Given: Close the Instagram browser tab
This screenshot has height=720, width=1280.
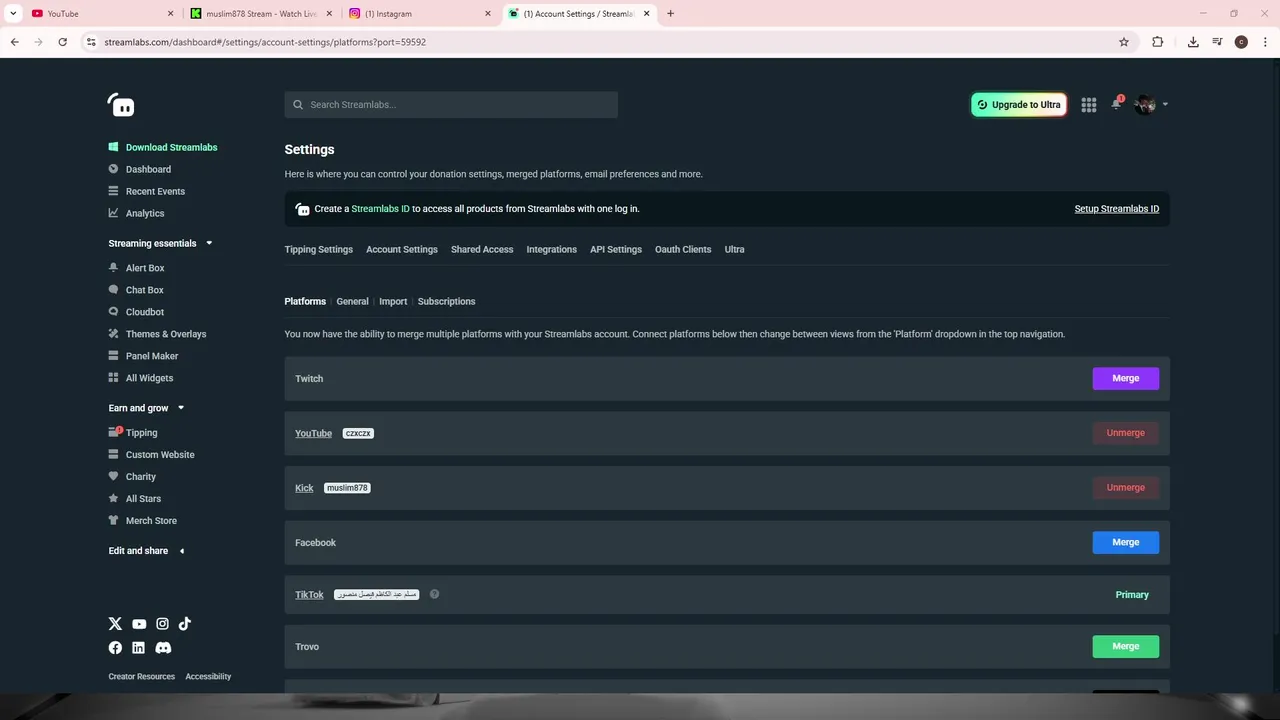Looking at the screenshot, I should [488, 14].
